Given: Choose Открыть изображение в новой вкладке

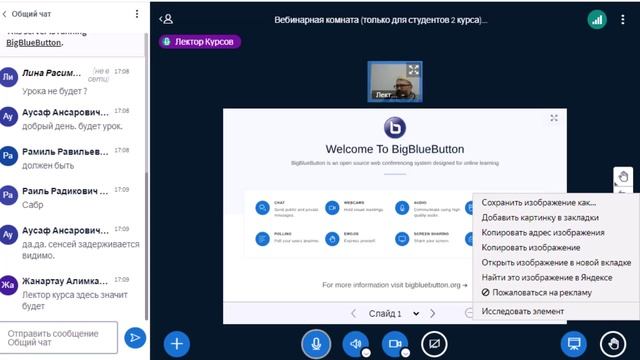Looking at the screenshot, I should tap(556, 262).
